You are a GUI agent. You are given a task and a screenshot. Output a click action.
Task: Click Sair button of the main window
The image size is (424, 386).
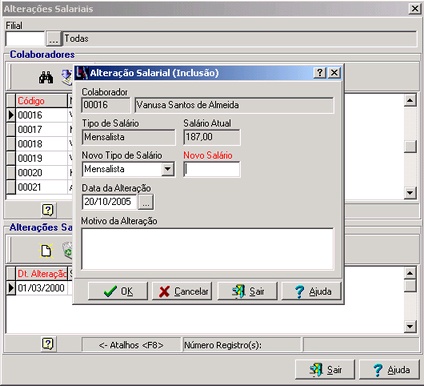(x=325, y=369)
